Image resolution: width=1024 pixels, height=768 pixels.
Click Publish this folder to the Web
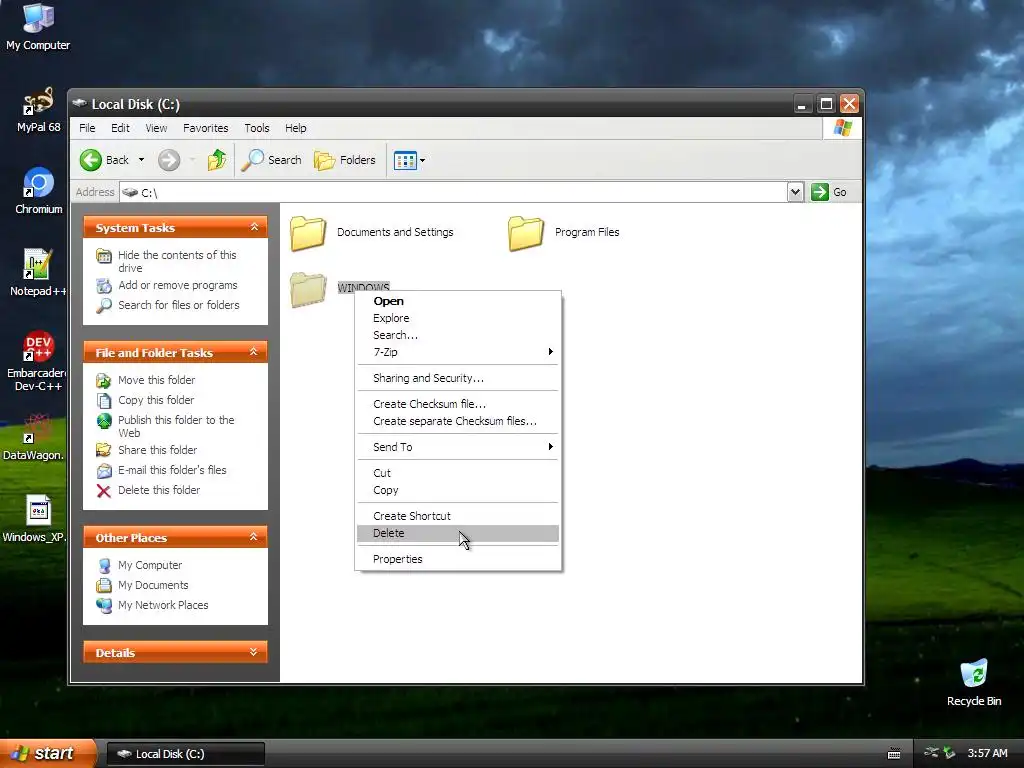pos(176,426)
